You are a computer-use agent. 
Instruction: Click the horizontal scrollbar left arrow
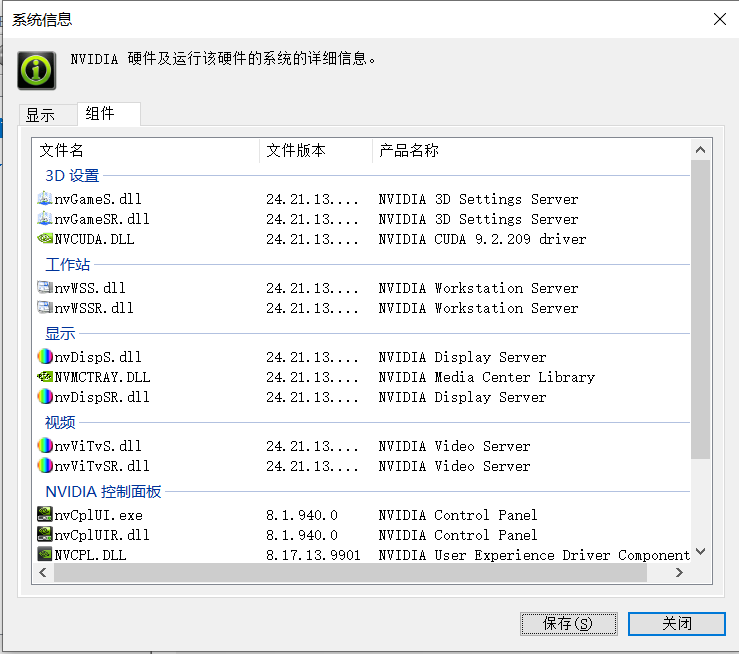[x=43, y=572]
